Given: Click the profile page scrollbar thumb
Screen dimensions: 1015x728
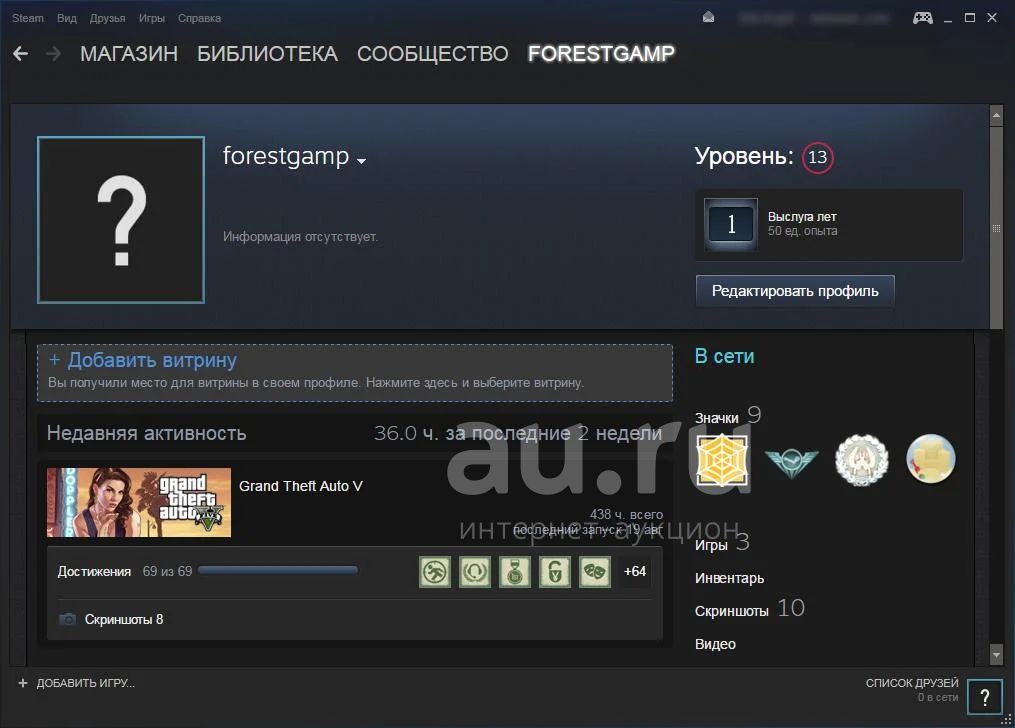Looking at the screenshot, I should [x=996, y=226].
